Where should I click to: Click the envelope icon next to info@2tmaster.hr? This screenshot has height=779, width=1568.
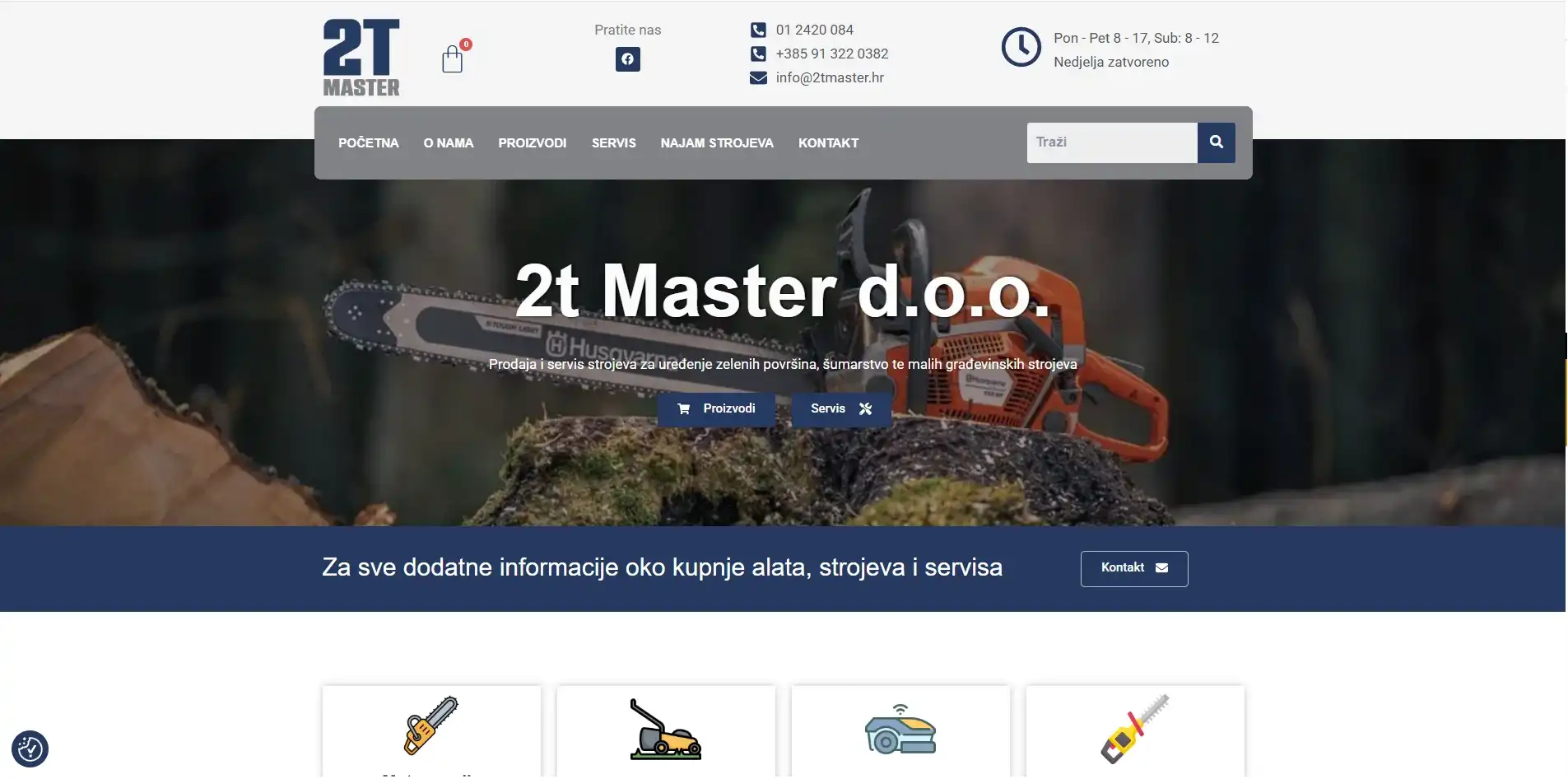coord(757,77)
